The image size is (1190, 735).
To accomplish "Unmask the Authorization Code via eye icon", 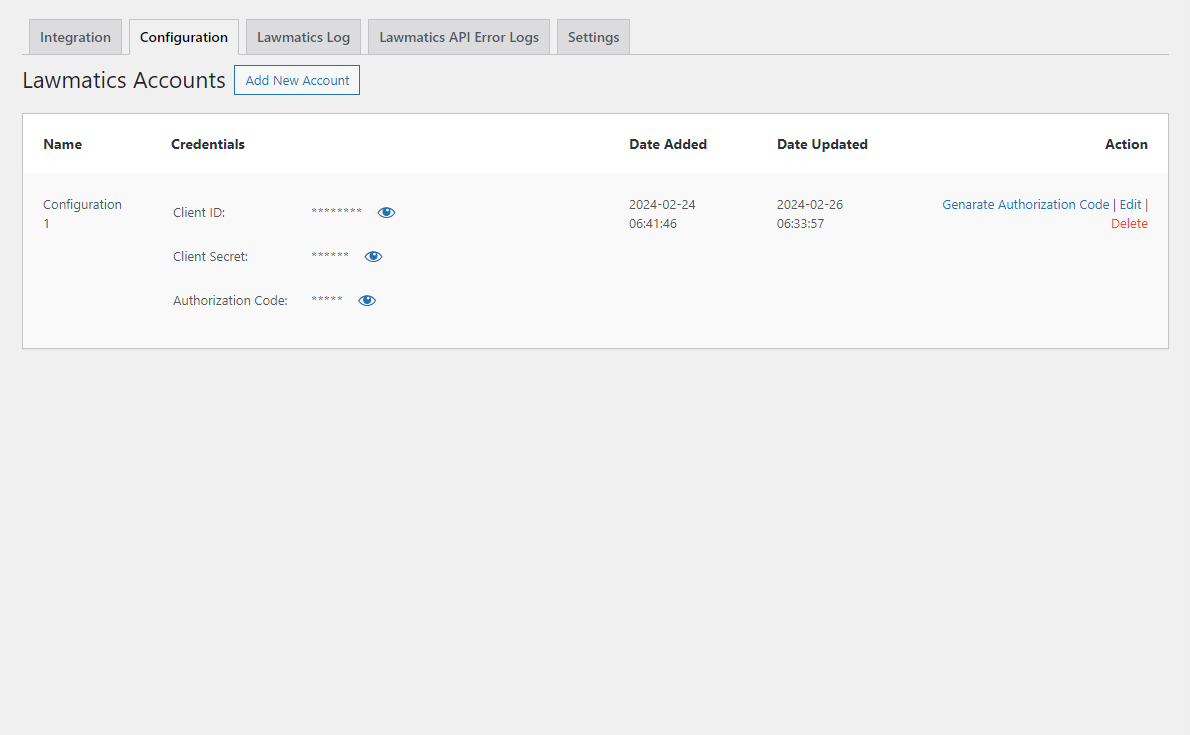I will click(x=367, y=301).
